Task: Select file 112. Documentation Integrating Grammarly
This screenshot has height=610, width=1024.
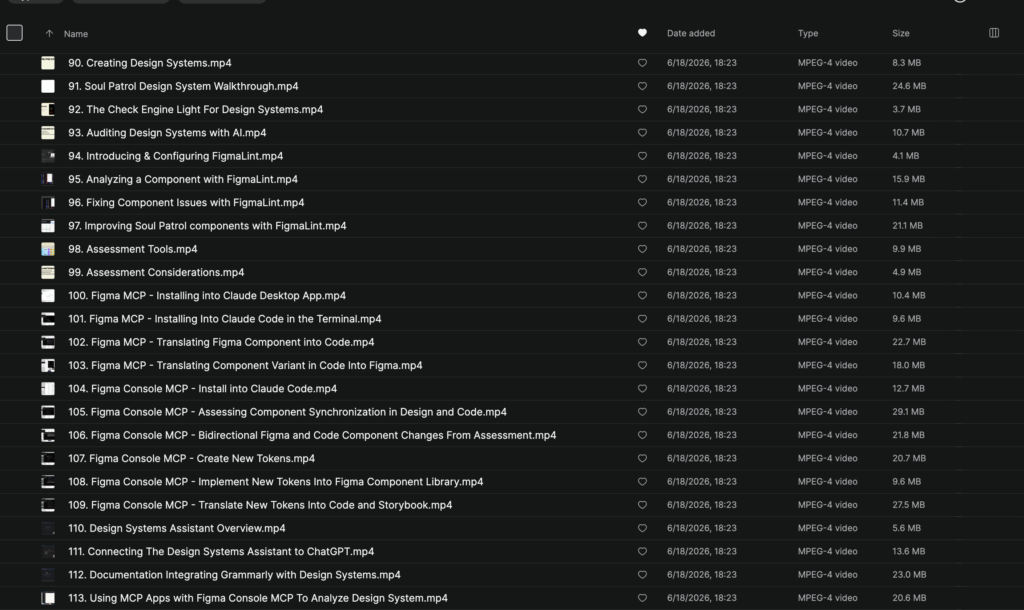Action: [234, 575]
